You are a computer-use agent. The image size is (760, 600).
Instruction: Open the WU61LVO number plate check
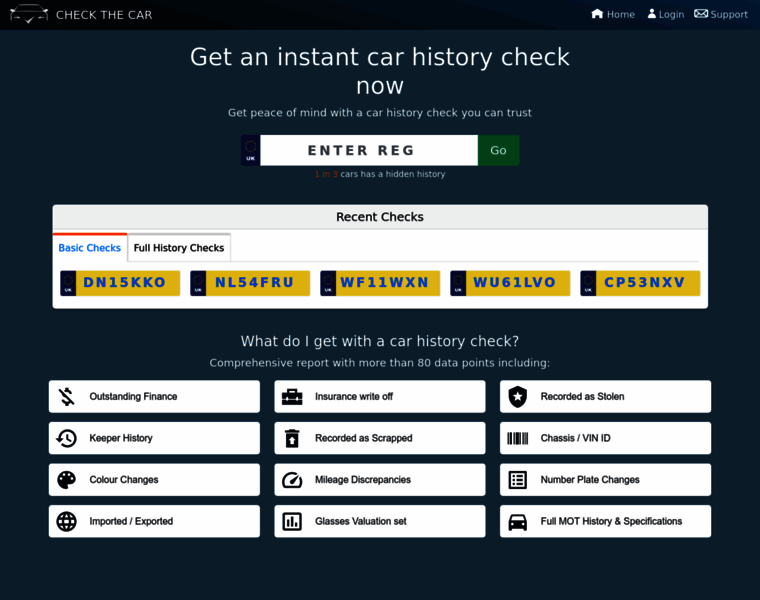pyautogui.click(x=510, y=283)
